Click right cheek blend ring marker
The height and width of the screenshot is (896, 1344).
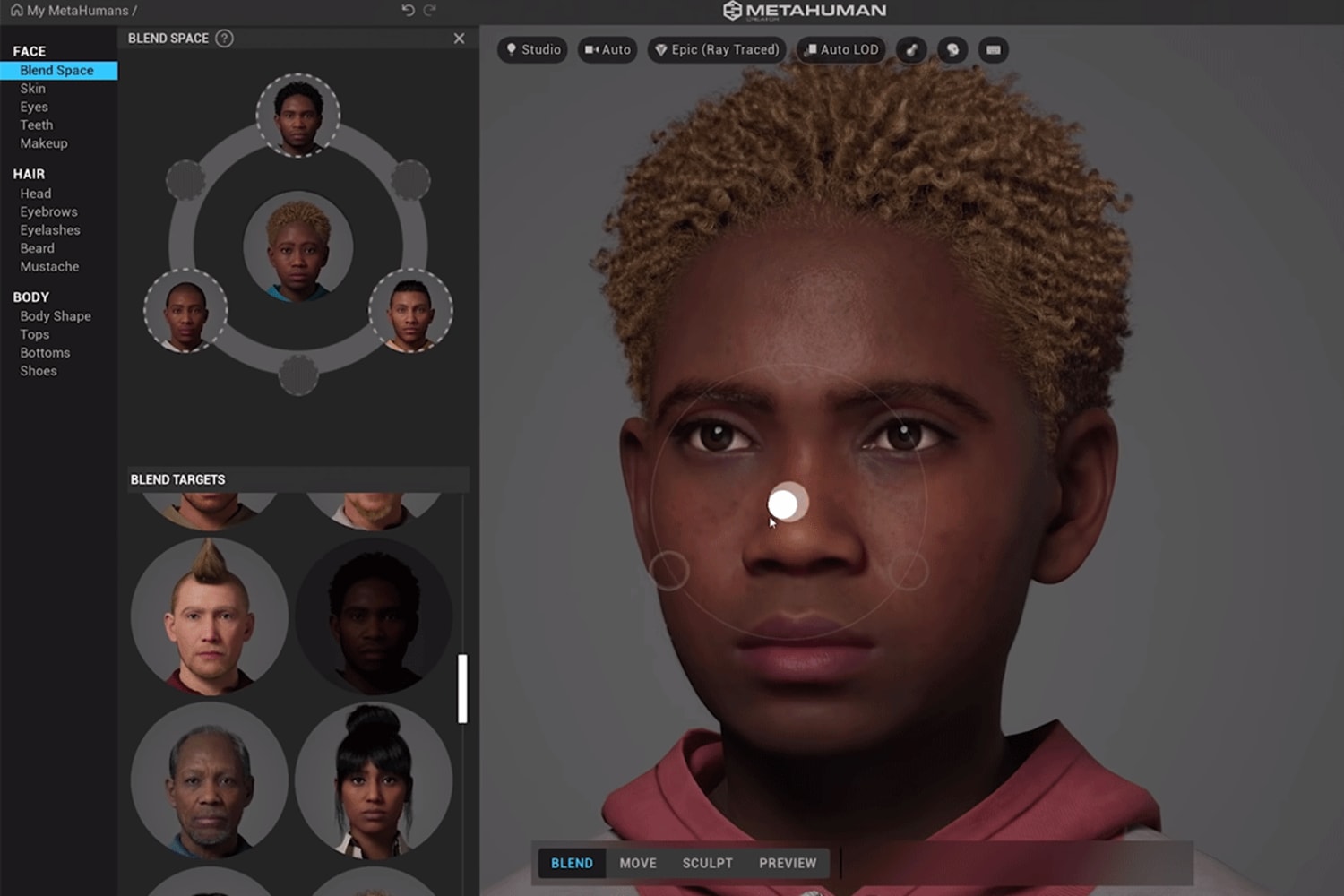tap(909, 570)
